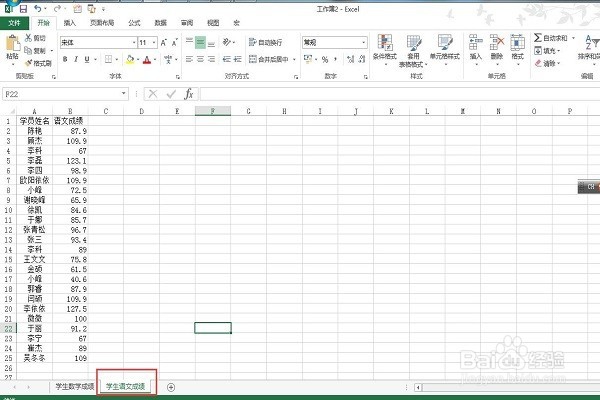The image size is (600, 400).
Task: Open the 学生数学成绩 sheet tab
Action: tap(75, 387)
